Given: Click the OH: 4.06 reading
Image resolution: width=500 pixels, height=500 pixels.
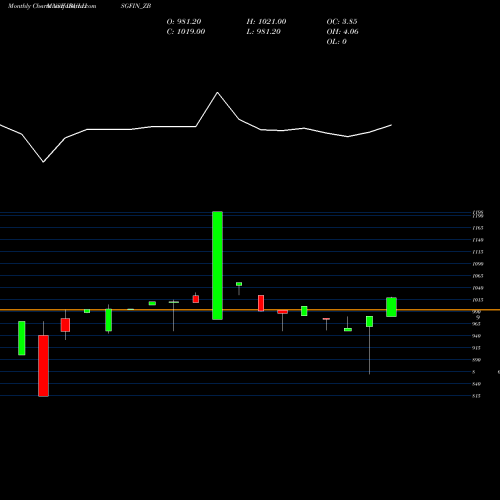Looking at the screenshot, I should pos(342,32).
